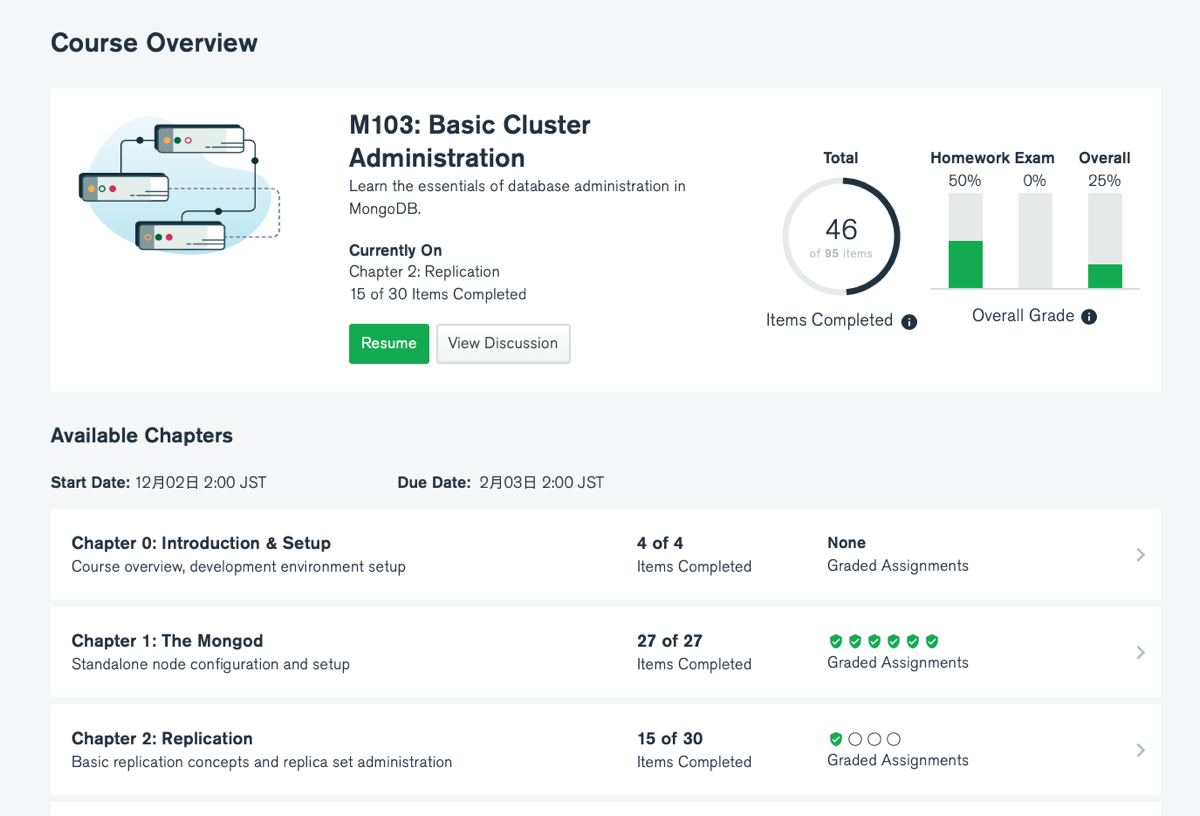This screenshot has height=816, width=1200.
Task: Click the M103: Basic Cluster Administration title
Action: pos(470,141)
